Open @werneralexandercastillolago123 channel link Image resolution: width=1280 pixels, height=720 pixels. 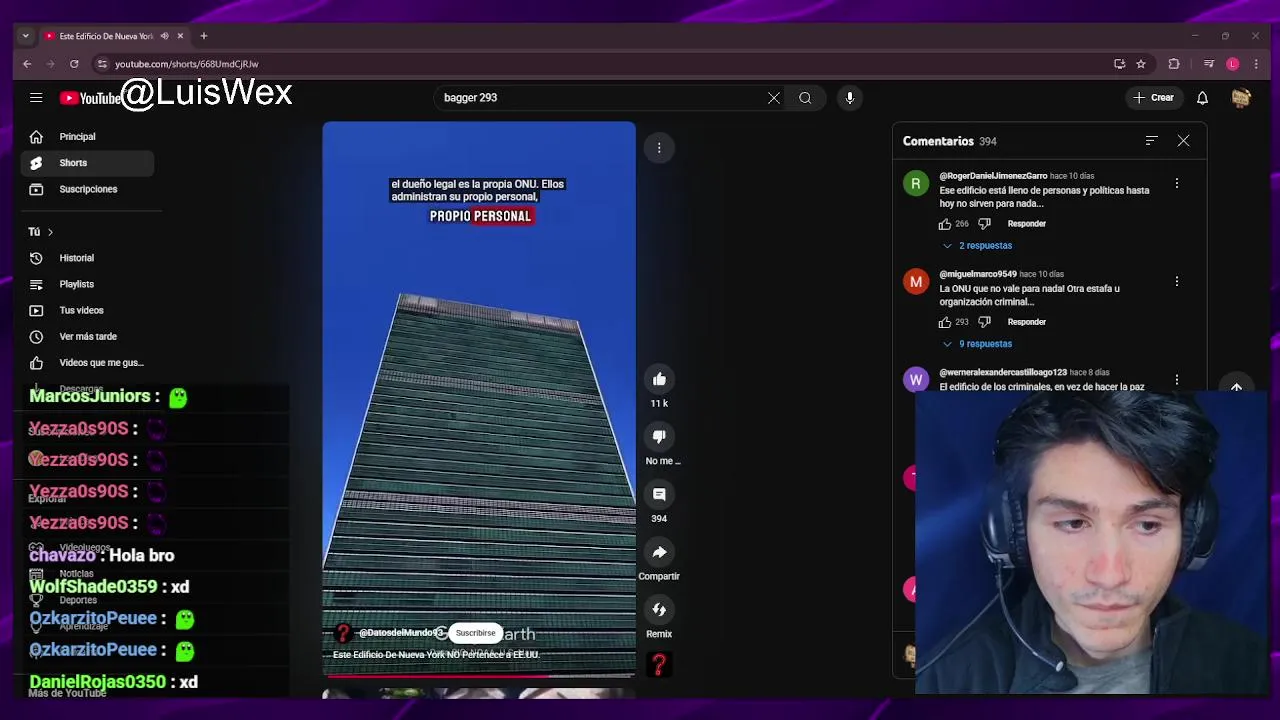(1003, 372)
